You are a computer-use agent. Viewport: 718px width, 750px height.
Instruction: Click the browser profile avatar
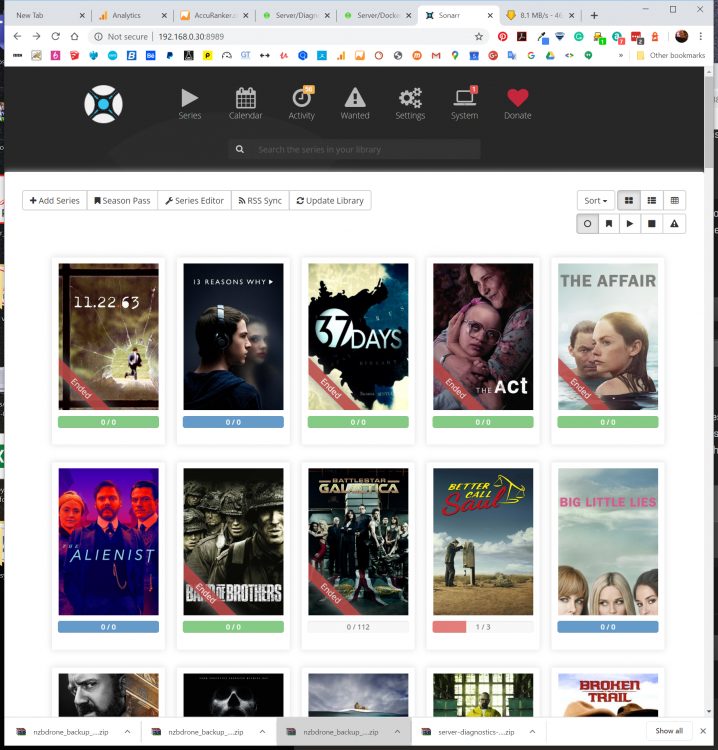point(681,36)
